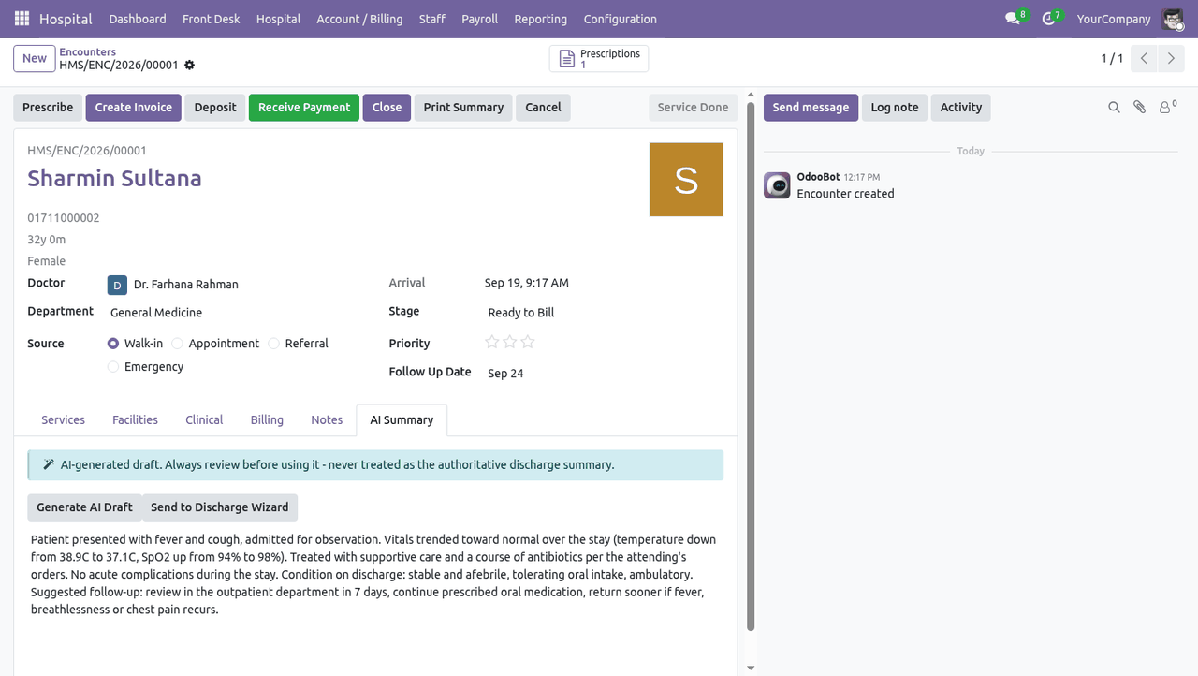Screen dimensions: 1198x676
Task: Click the form's vertical scrollbar
Action: (750, 367)
